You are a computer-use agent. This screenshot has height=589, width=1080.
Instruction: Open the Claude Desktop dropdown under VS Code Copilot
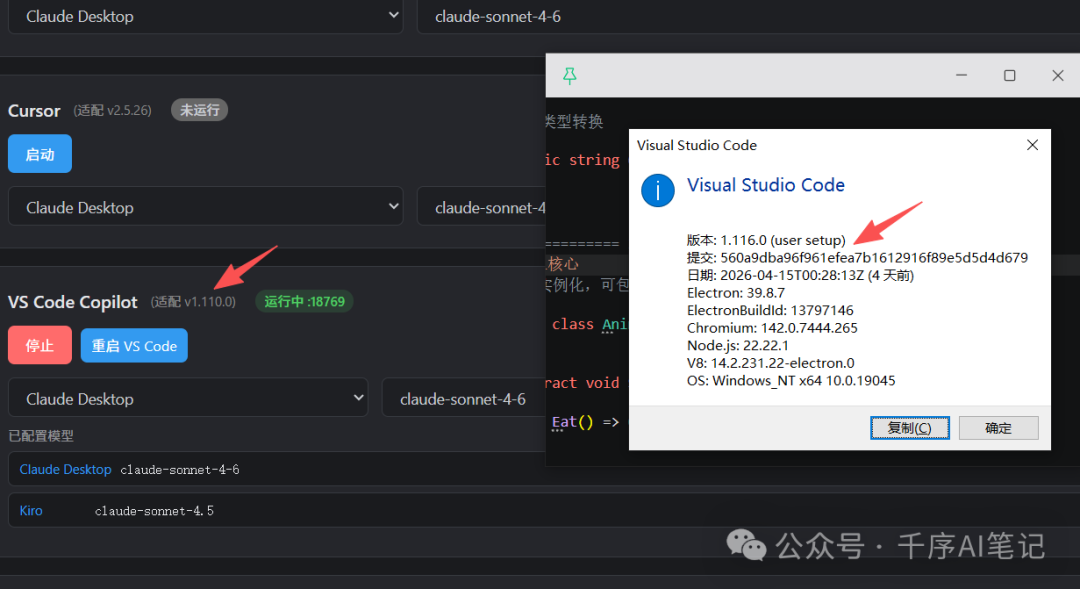pyautogui.click(x=188, y=397)
